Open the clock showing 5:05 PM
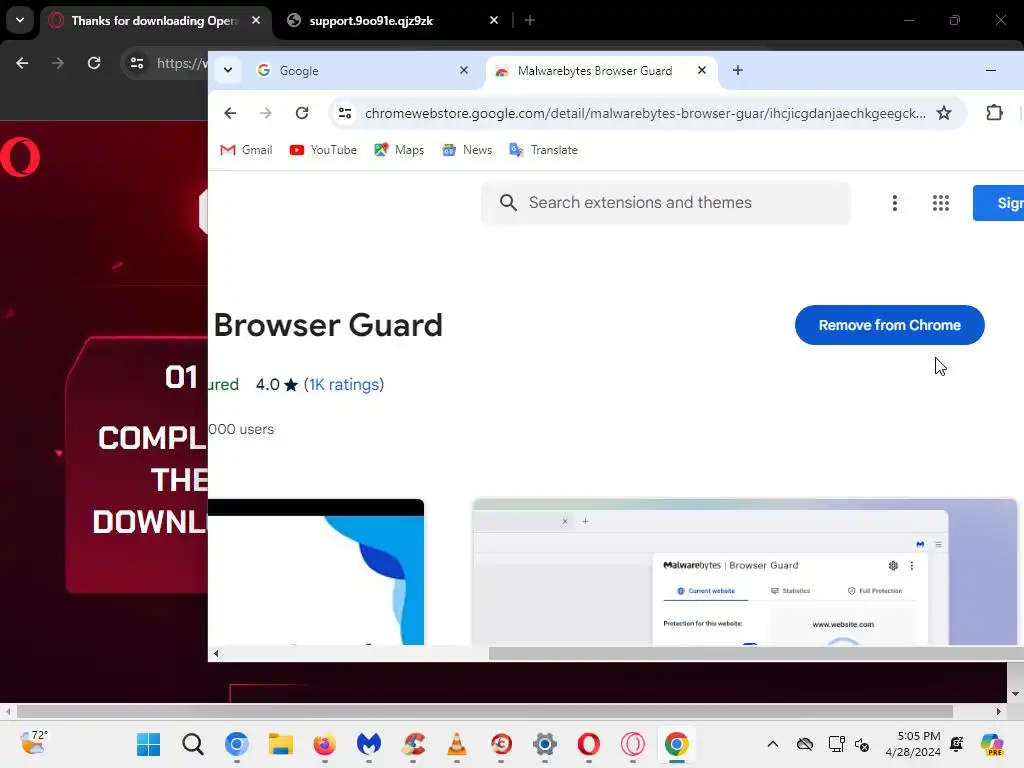The image size is (1024, 768). [912, 744]
